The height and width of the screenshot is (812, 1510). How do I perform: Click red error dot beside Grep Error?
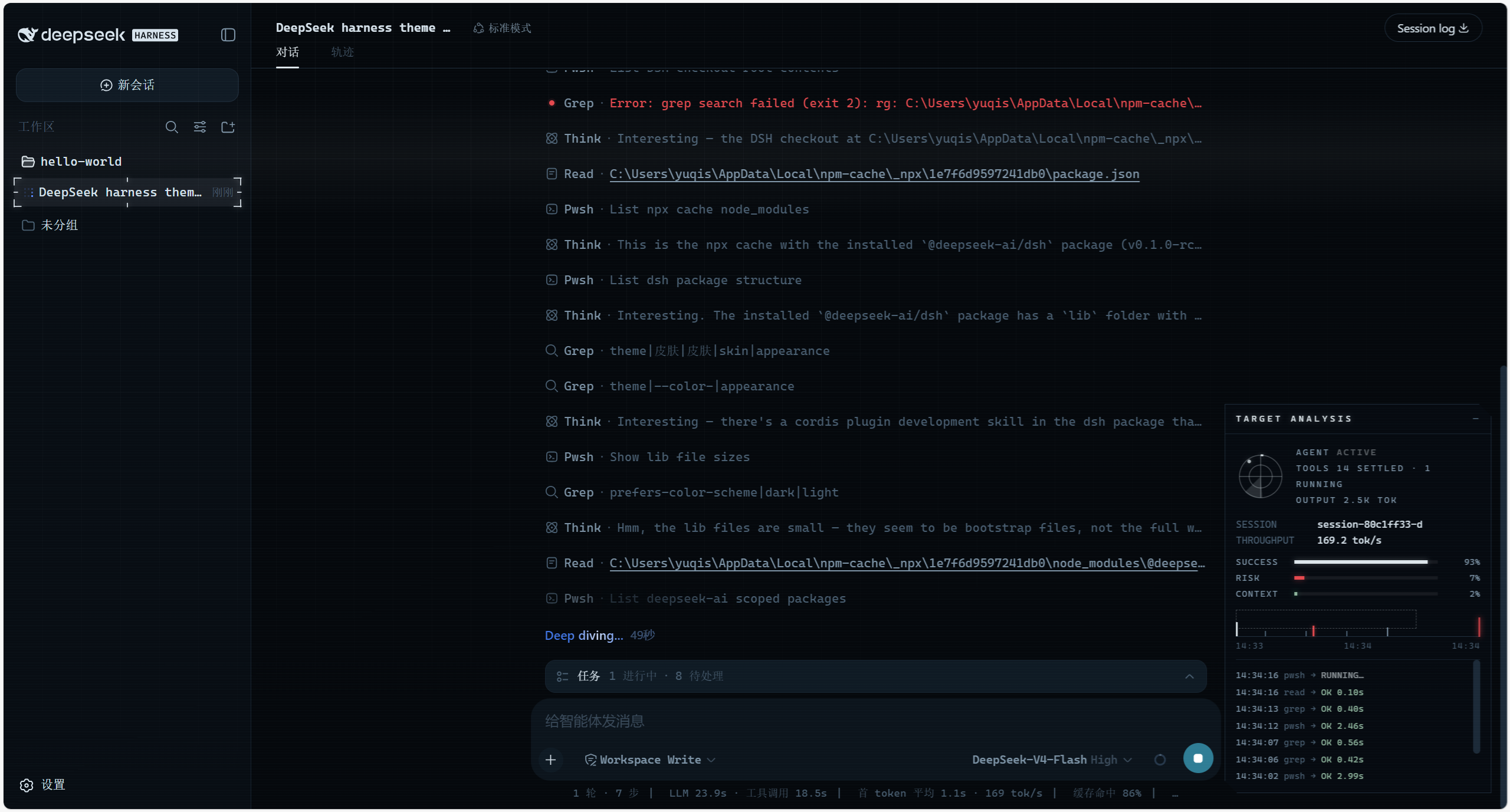click(552, 103)
